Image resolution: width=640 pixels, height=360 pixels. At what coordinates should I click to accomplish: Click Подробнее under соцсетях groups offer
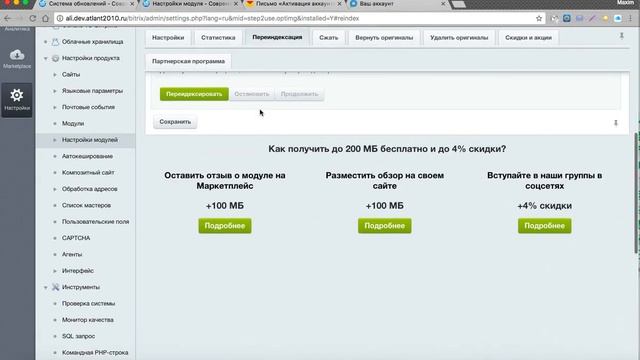point(544,226)
